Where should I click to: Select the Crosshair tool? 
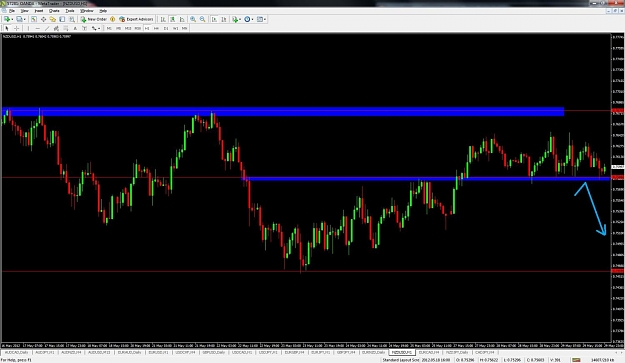16,28
